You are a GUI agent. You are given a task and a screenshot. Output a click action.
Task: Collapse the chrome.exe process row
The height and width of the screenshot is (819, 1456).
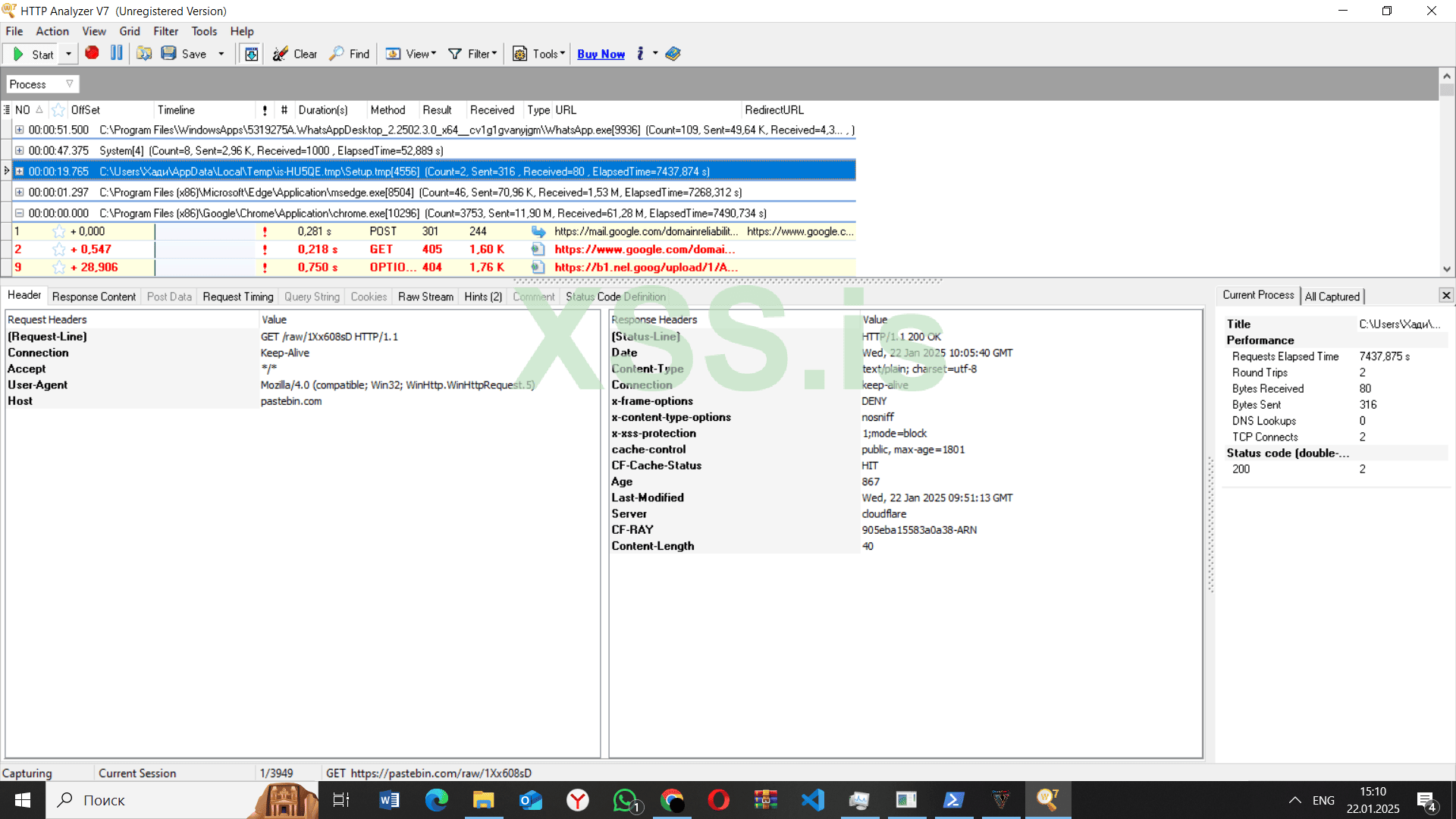coord(19,213)
